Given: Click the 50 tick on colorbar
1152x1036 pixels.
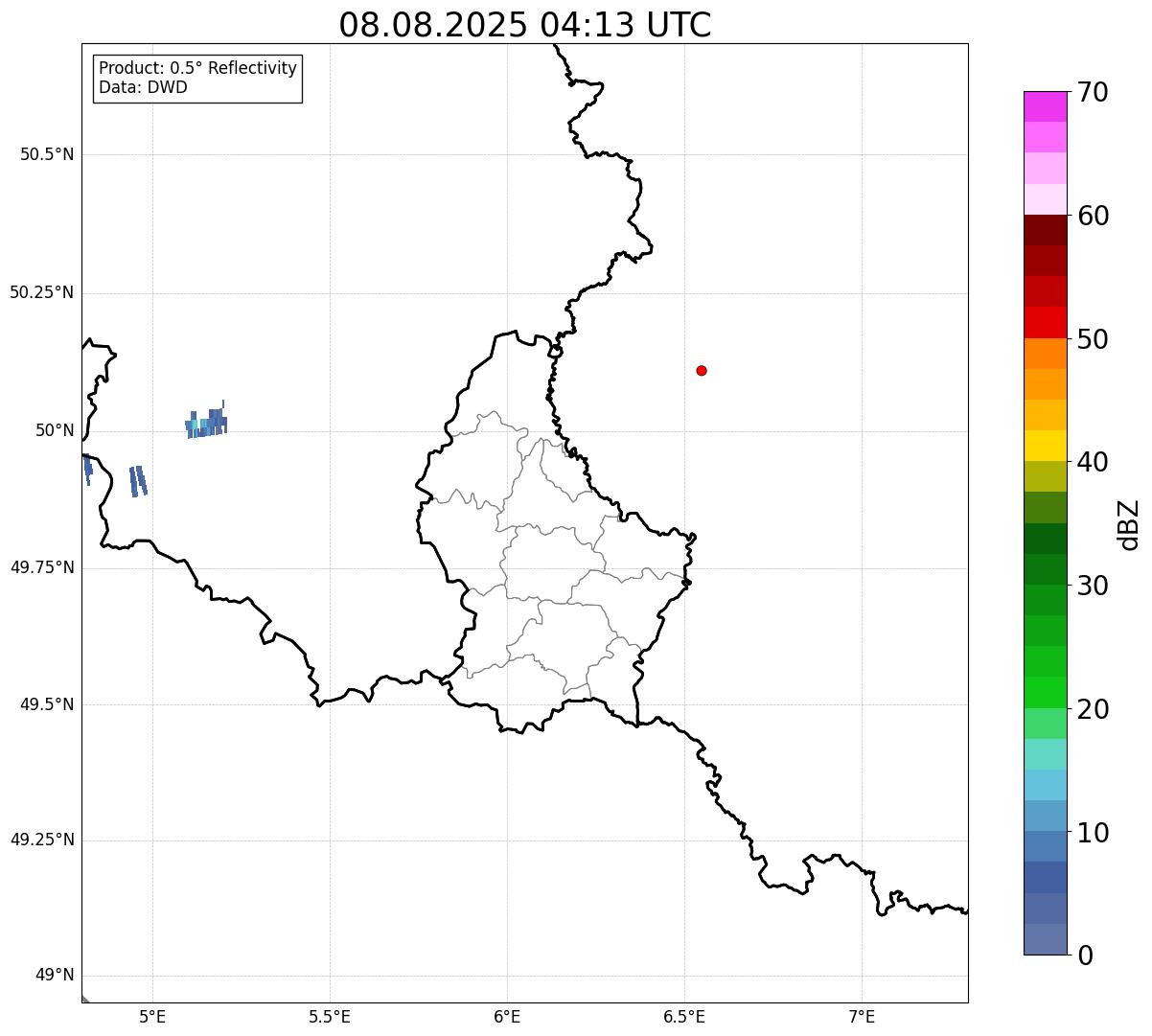Looking at the screenshot, I should pyautogui.click(x=1093, y=339).
